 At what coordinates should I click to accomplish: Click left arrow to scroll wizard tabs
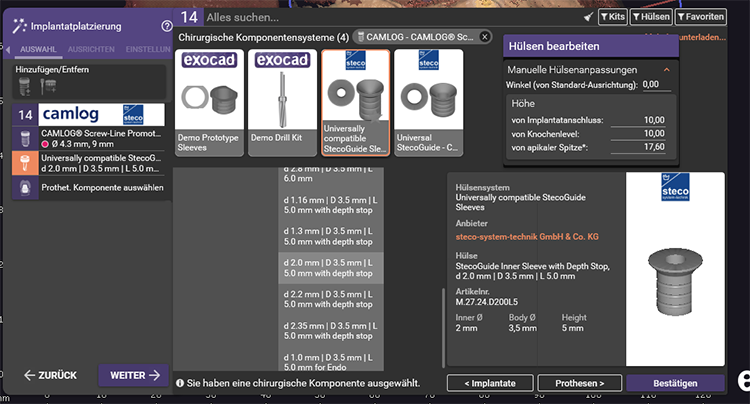7,49
